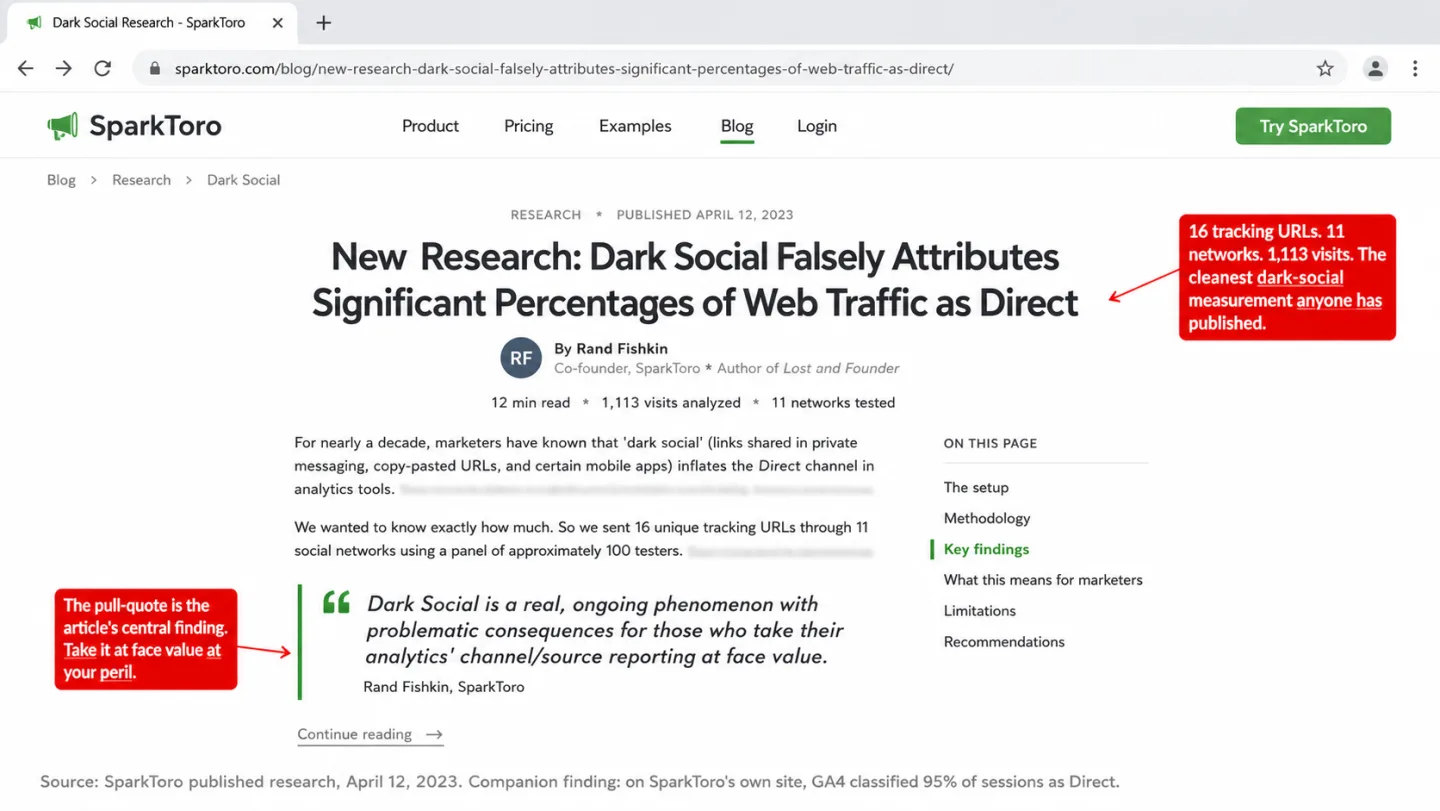The image size is (1440, 811).
Task: Click the 'ON THIS PAGE' heading
Action: (990, 443)
